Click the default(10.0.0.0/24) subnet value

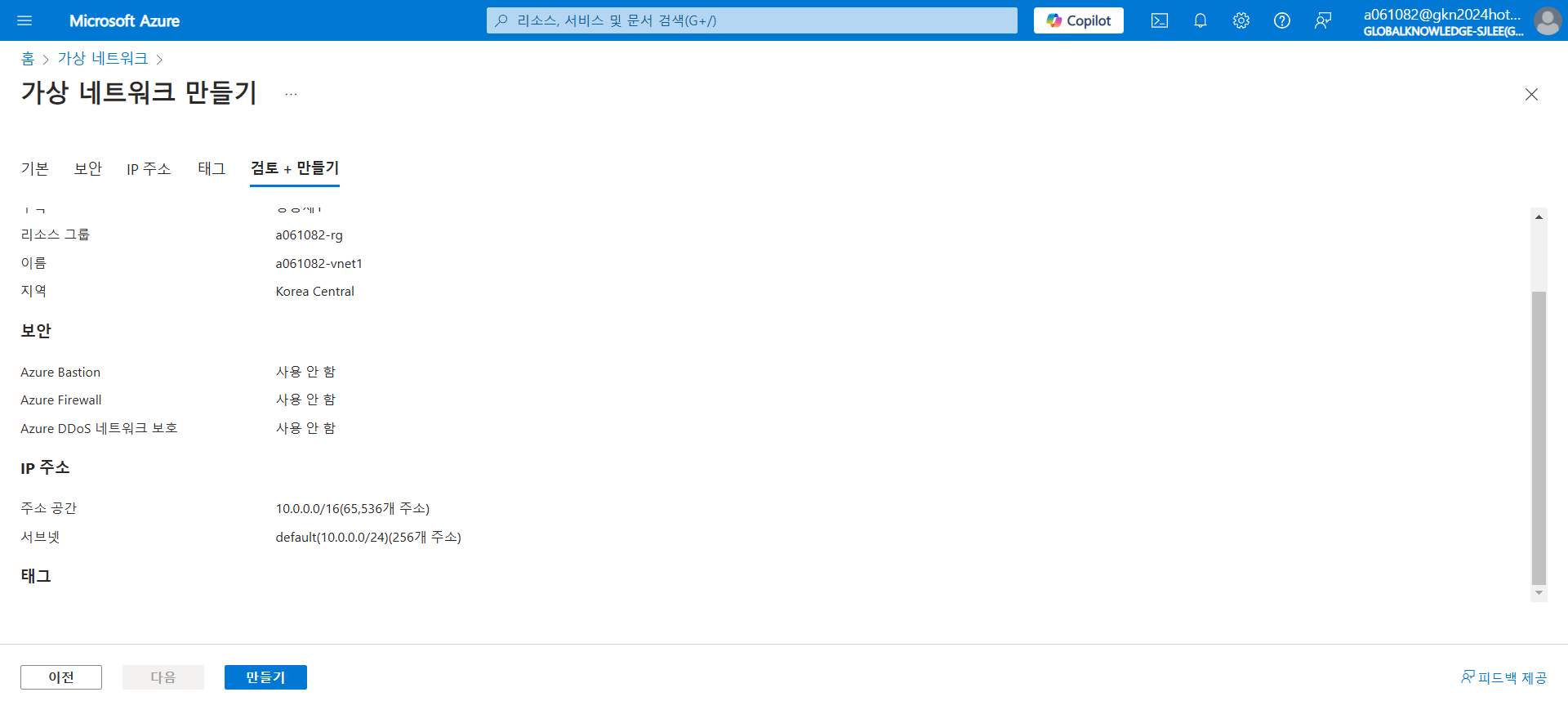(x=368, y=537)
